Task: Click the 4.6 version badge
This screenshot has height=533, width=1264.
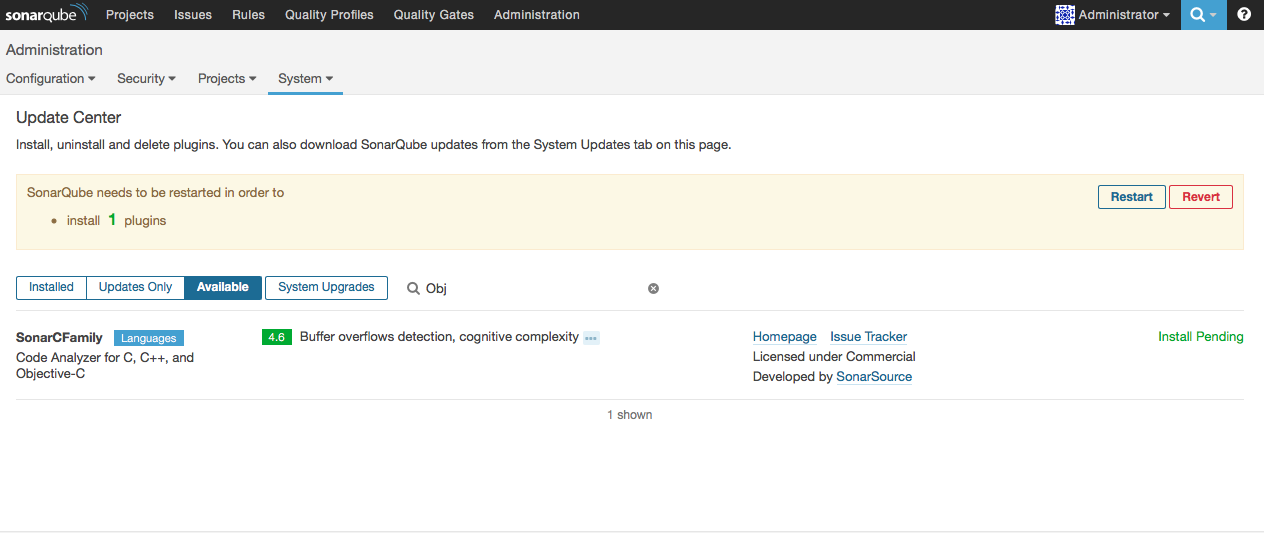Action: coord(277,337)
